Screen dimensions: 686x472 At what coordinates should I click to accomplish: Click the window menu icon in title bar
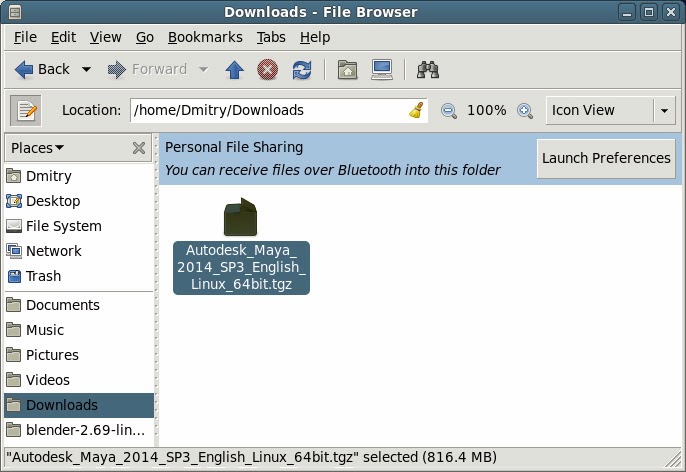click(x=14, y=12)
